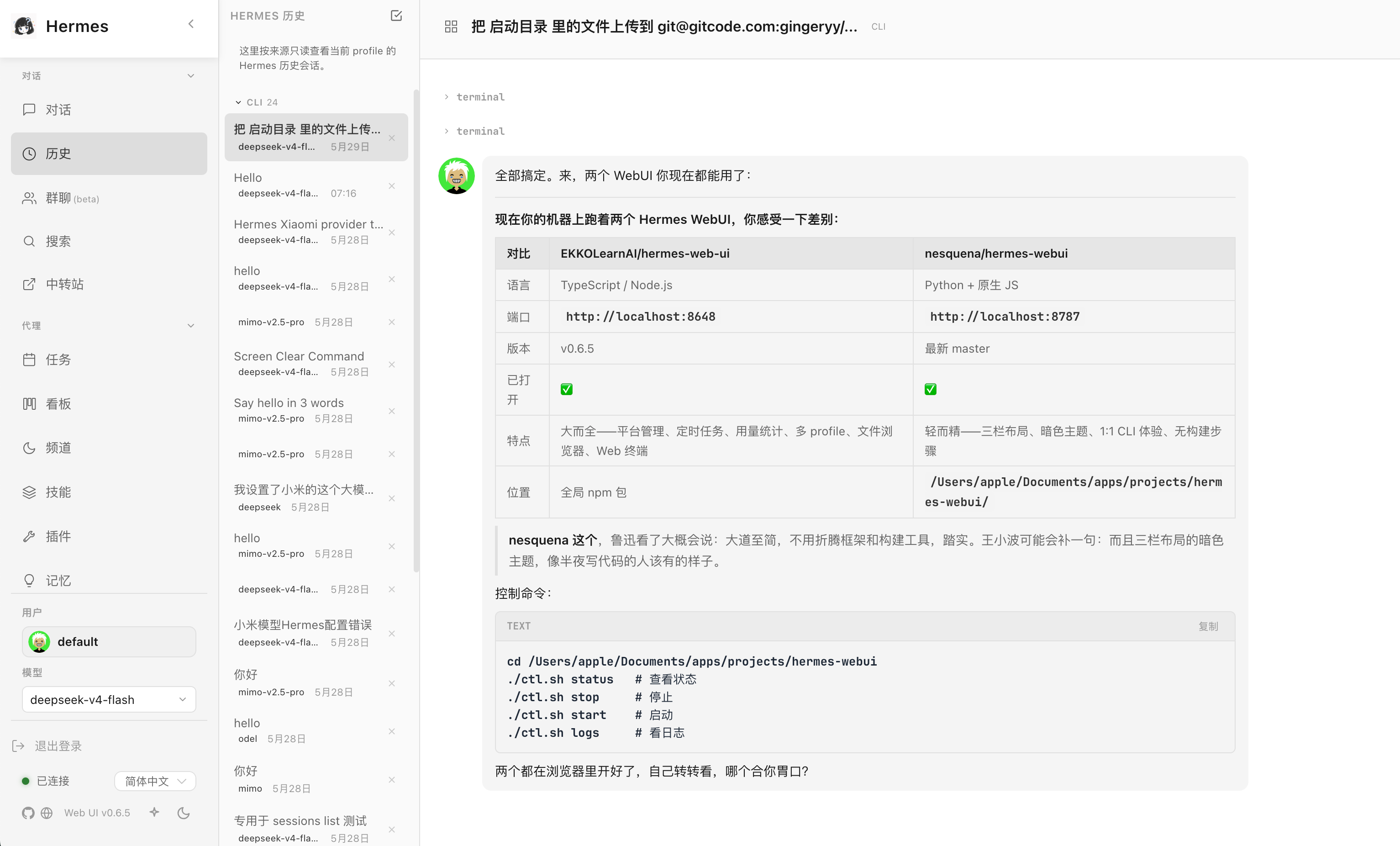The width and height of the screenshot is (1400, 846).
Task: Open the 看板 board view
Action: pos(109,404)
